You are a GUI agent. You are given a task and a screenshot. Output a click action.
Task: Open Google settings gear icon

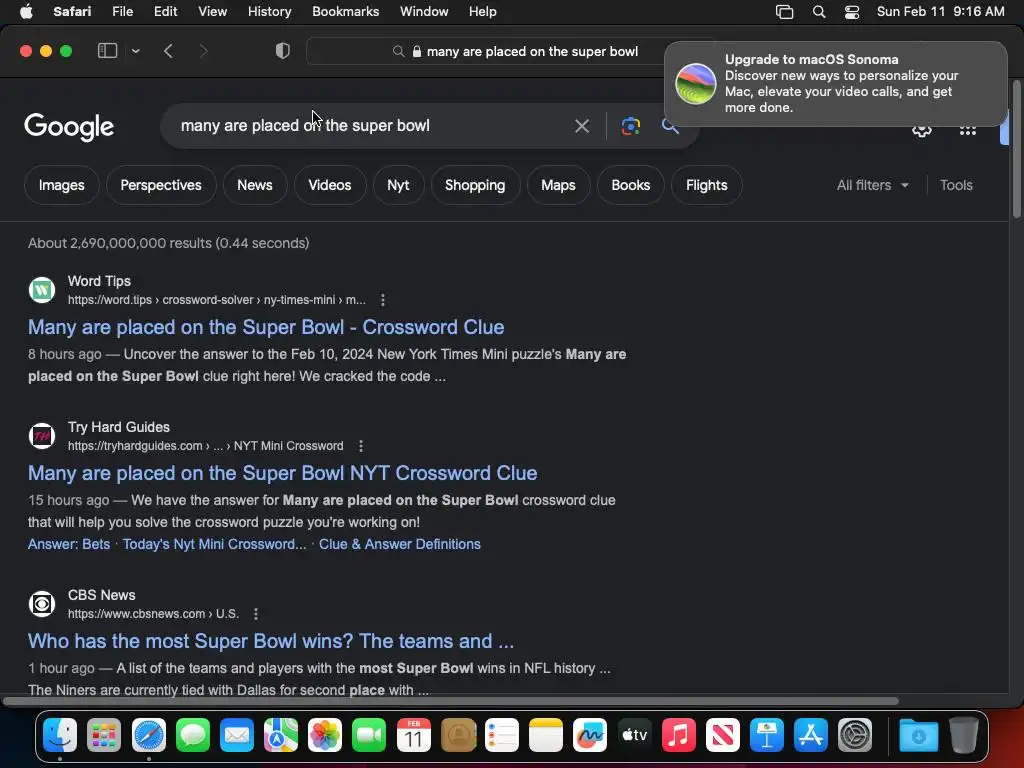[x=921, y=130]
